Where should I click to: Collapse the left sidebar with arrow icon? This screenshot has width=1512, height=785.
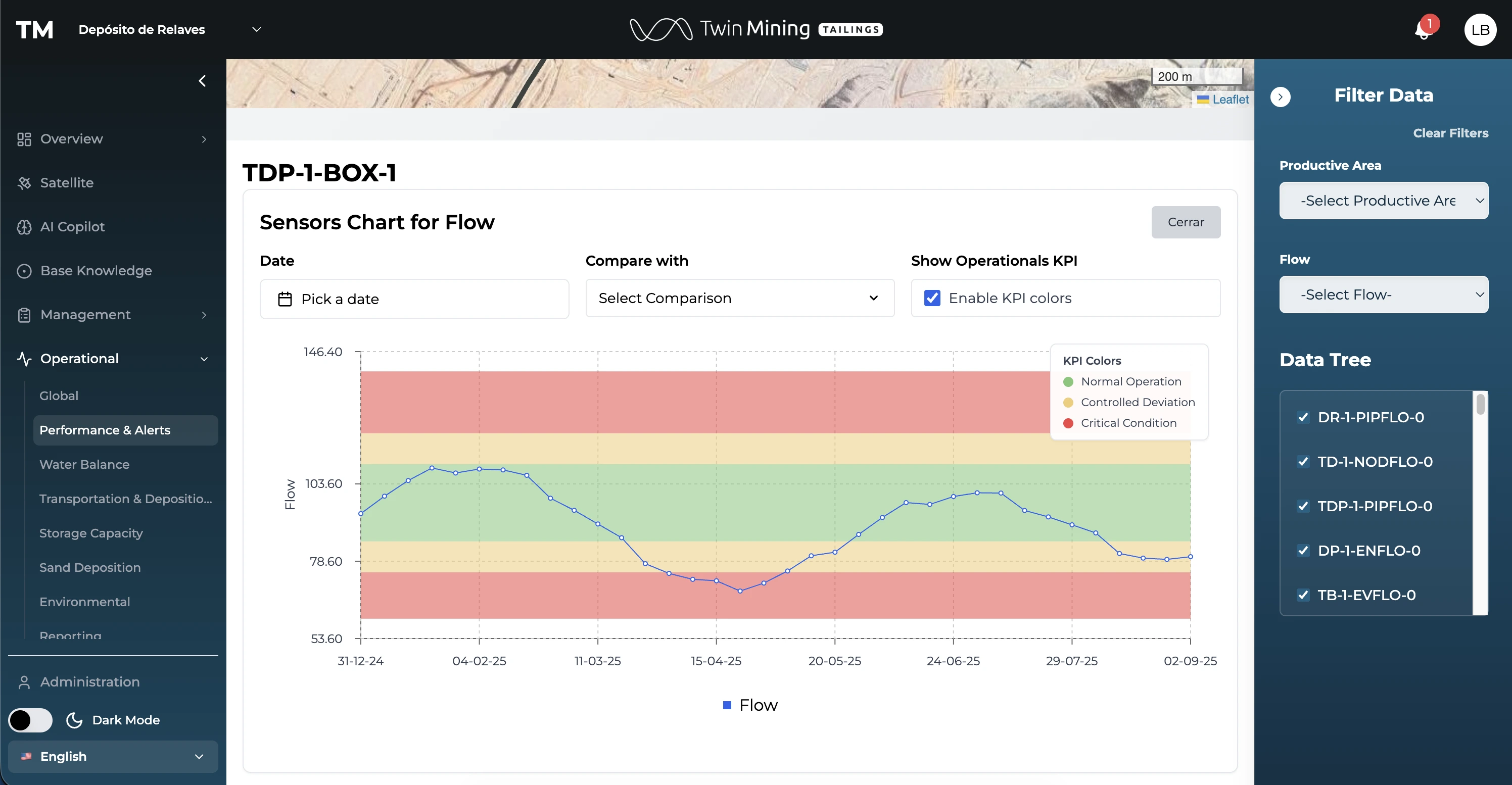[x=203, y=81]
